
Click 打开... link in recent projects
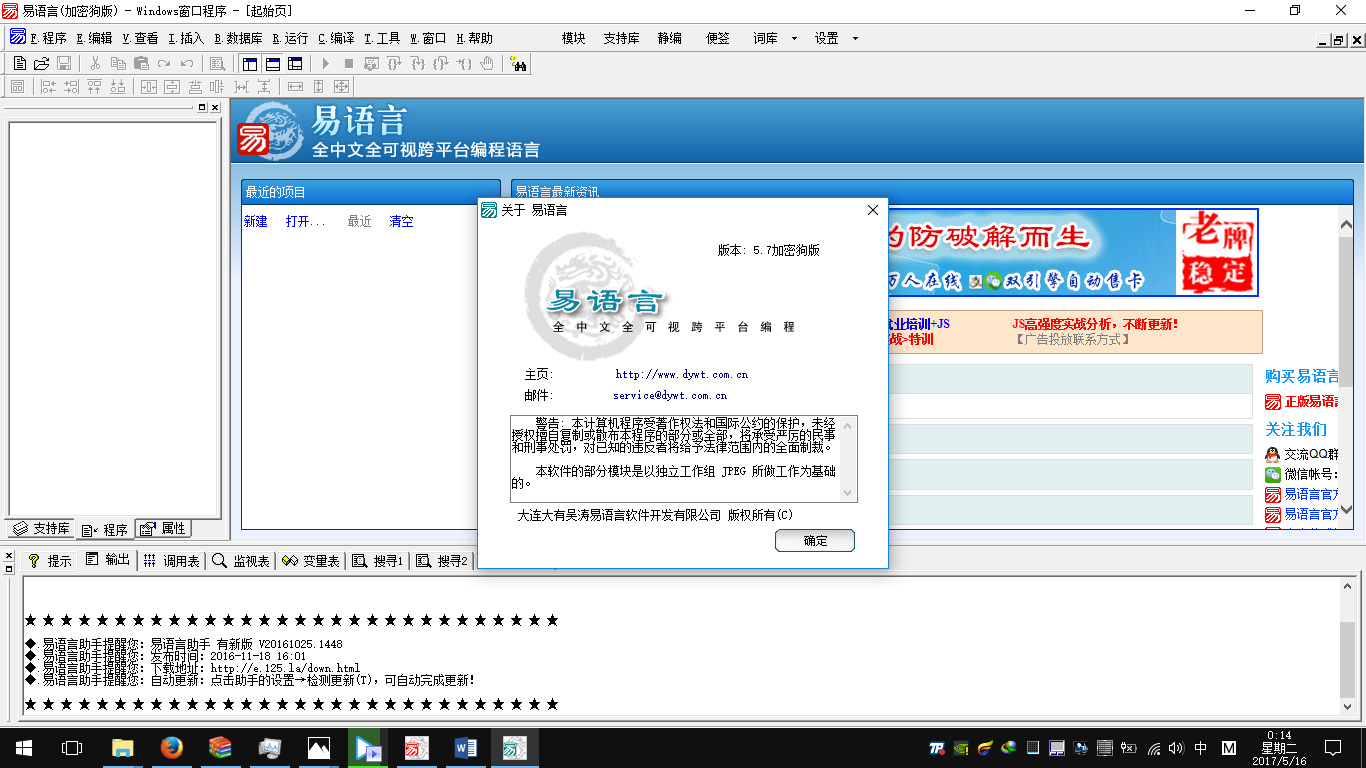[x=305, y=222]
